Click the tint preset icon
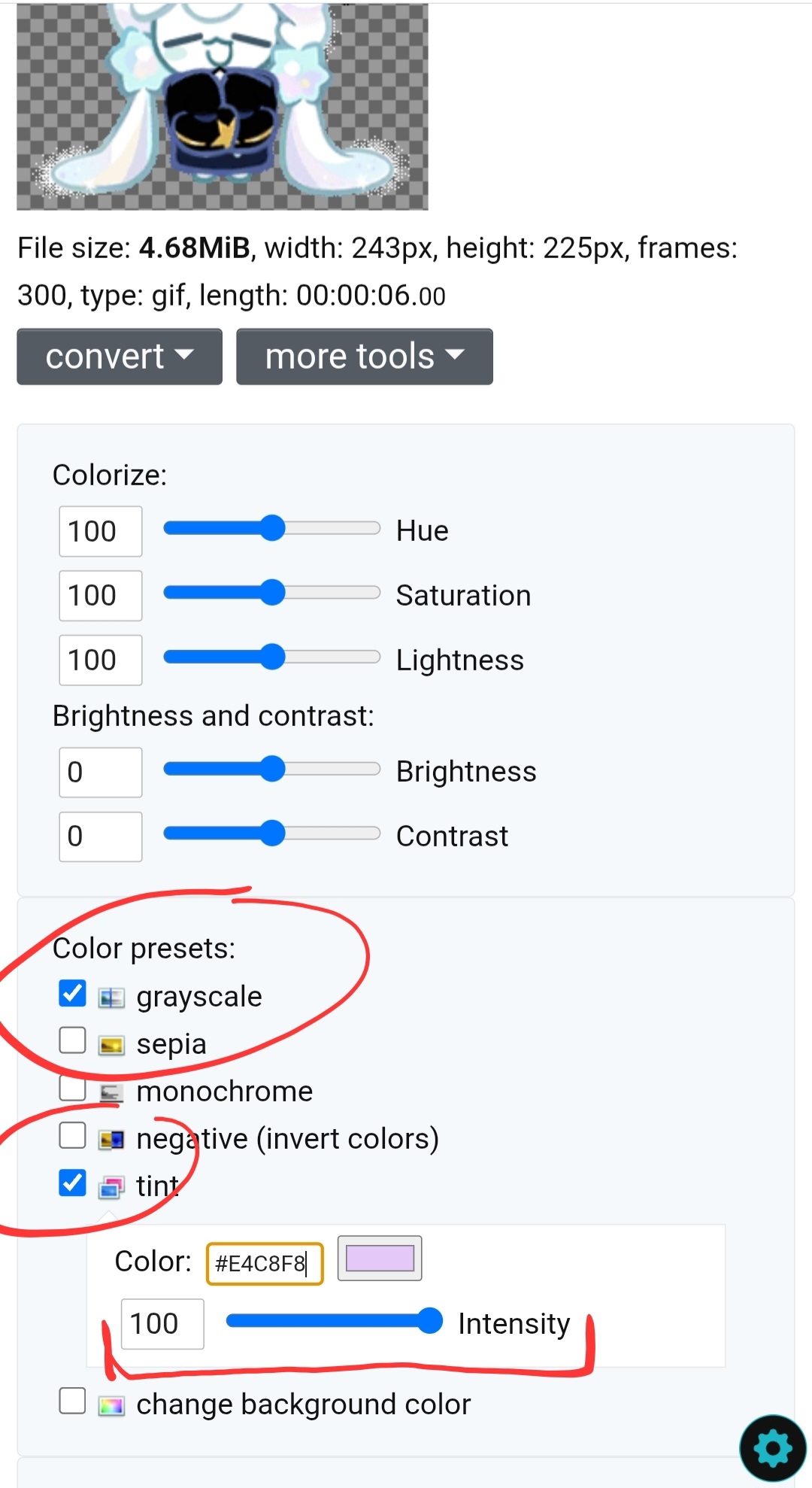Image resolution: width=812 pixels, height=1488 pixels. pyautogui.click(x=111, y=1187)
